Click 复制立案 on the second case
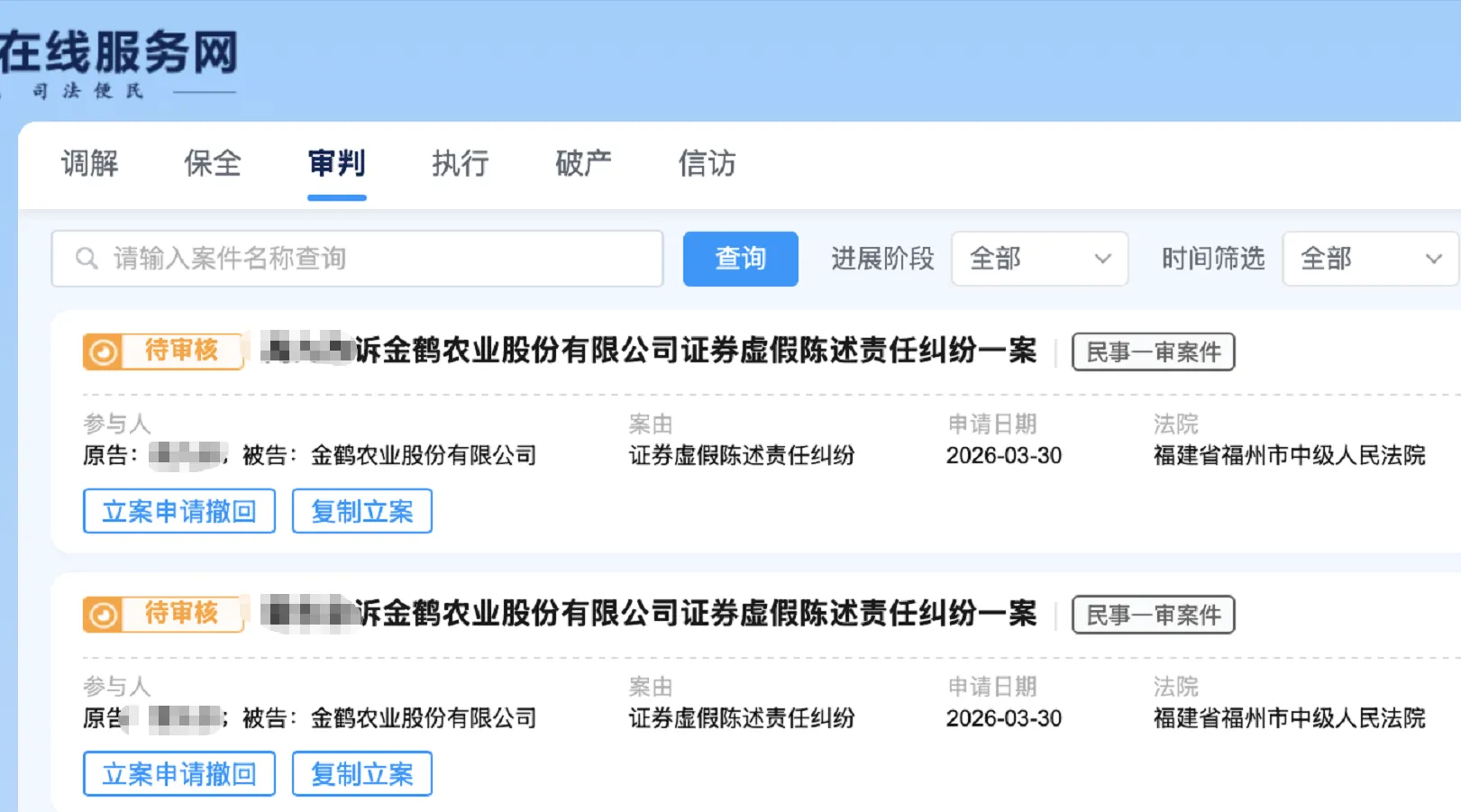Image resolution: width=1461 pixels, height=812 pixels. [x=361, y=773]
